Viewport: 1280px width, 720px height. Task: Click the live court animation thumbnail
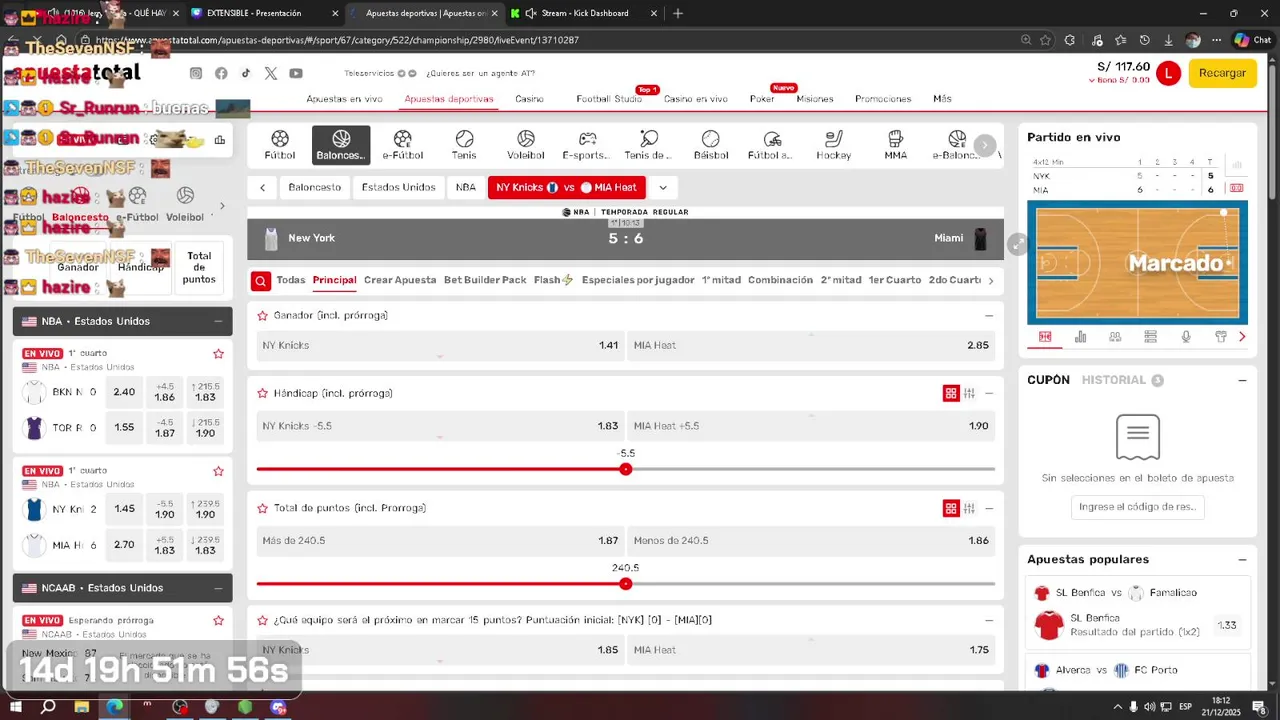click(x=1137, y=262)
